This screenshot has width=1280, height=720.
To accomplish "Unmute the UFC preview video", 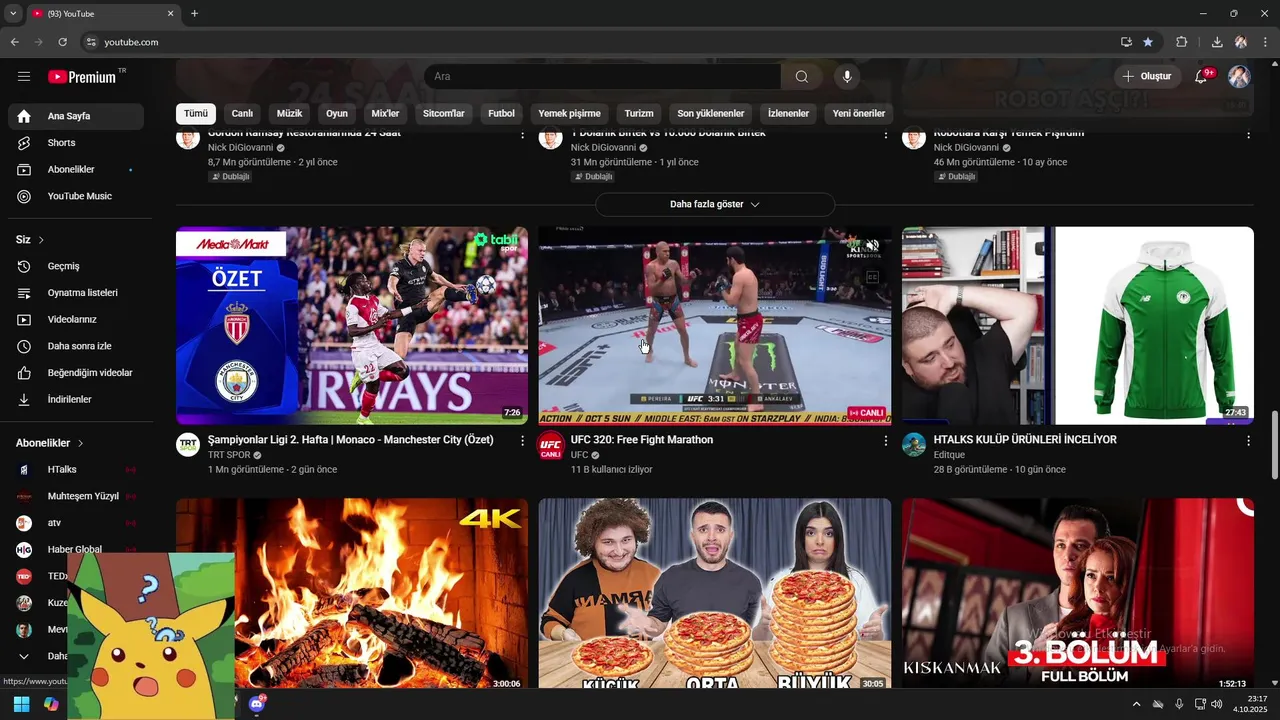I will (x=872, y=246).
